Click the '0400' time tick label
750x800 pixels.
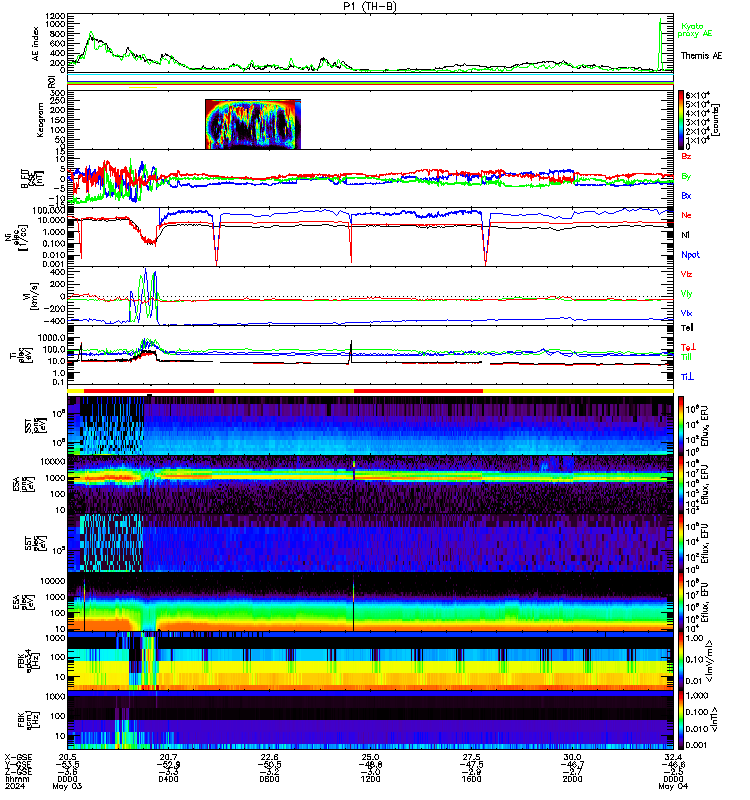coord(168,779)
